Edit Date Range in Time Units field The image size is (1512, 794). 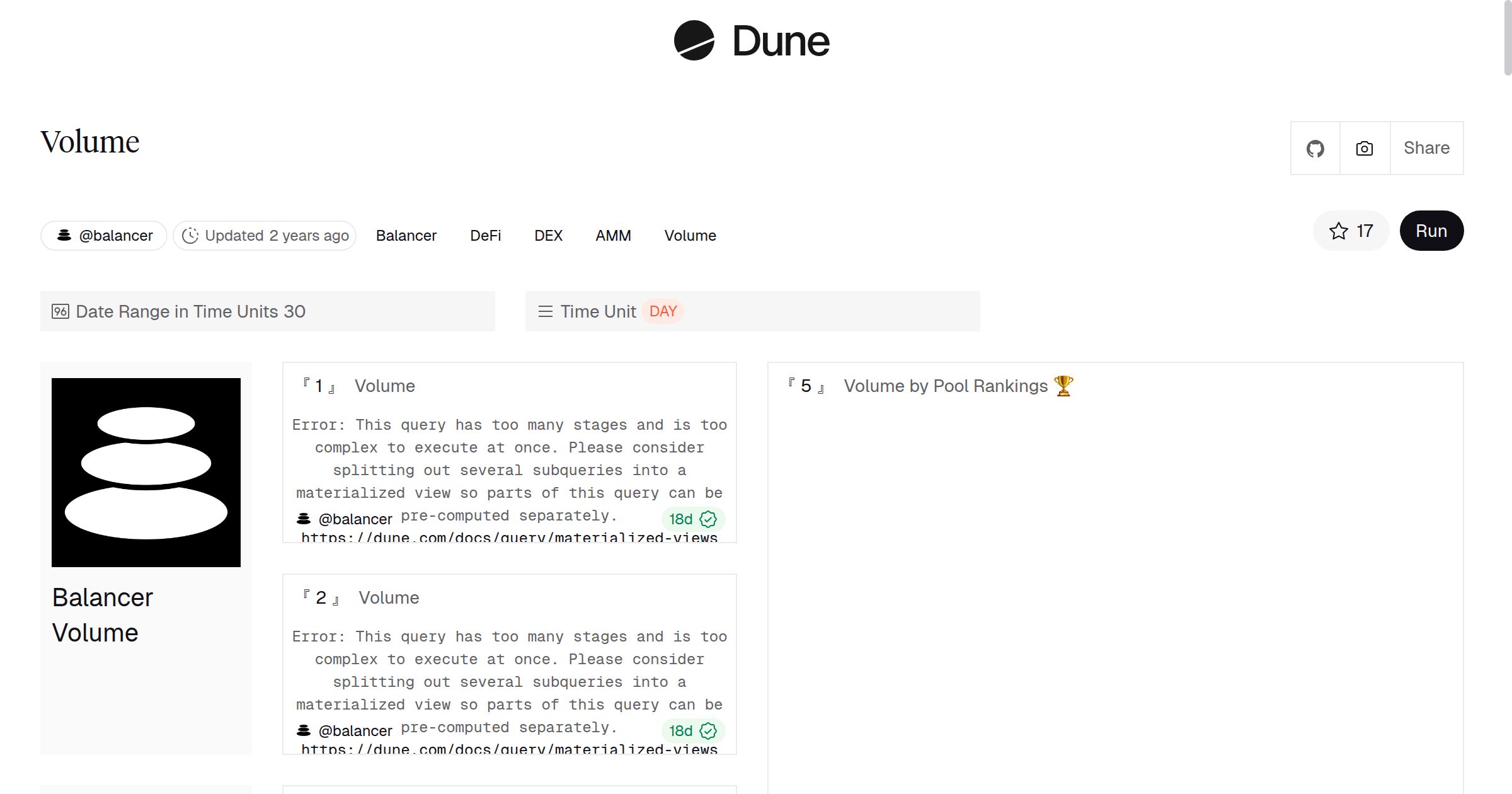[x=267, y=311]
